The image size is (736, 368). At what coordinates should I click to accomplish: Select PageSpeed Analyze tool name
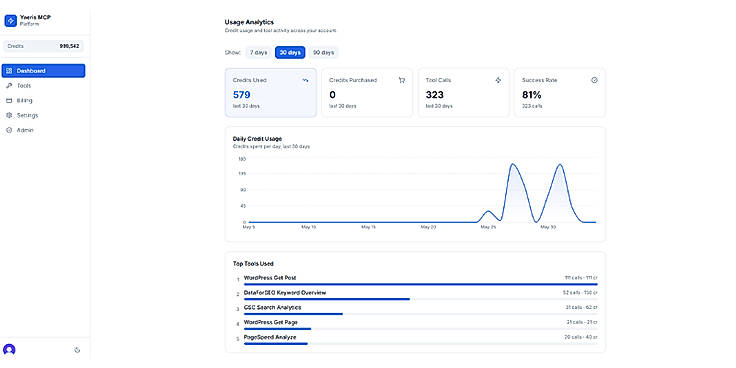point(270,337)
